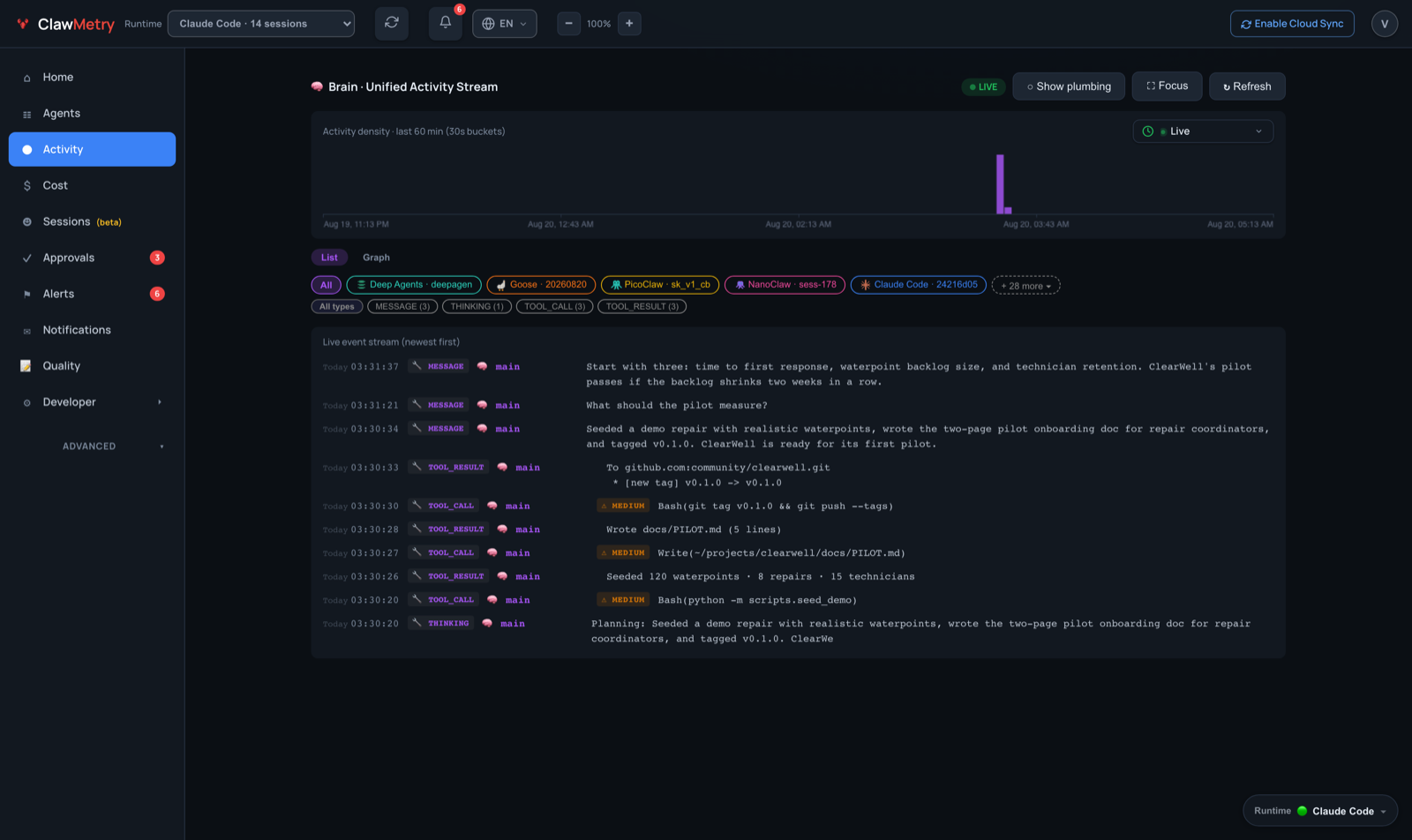Image resolution: width=1412 pixels, height=840 pixels.
Task: Filter by NanoClaw · sess-178 chip
Action: (x=785, y=285)
